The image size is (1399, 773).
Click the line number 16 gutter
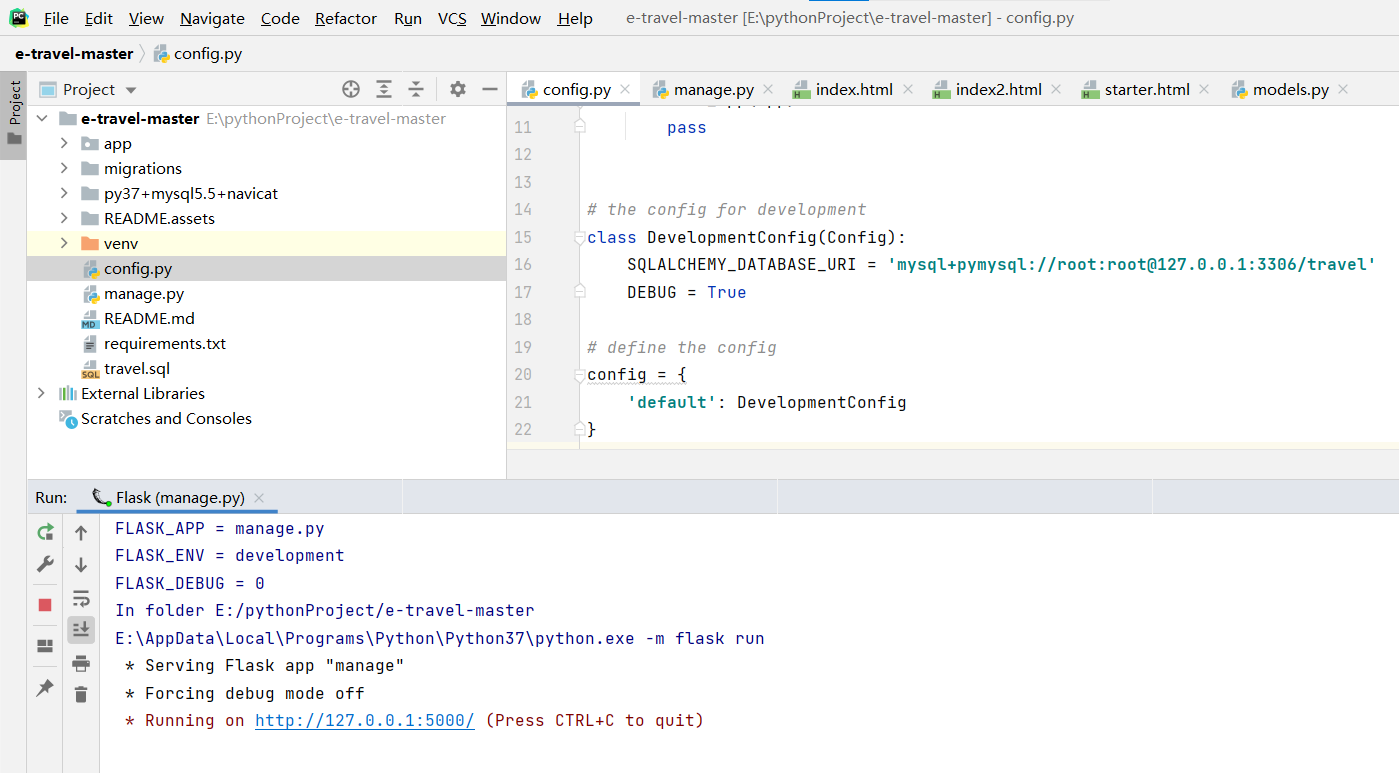[522, 265]
